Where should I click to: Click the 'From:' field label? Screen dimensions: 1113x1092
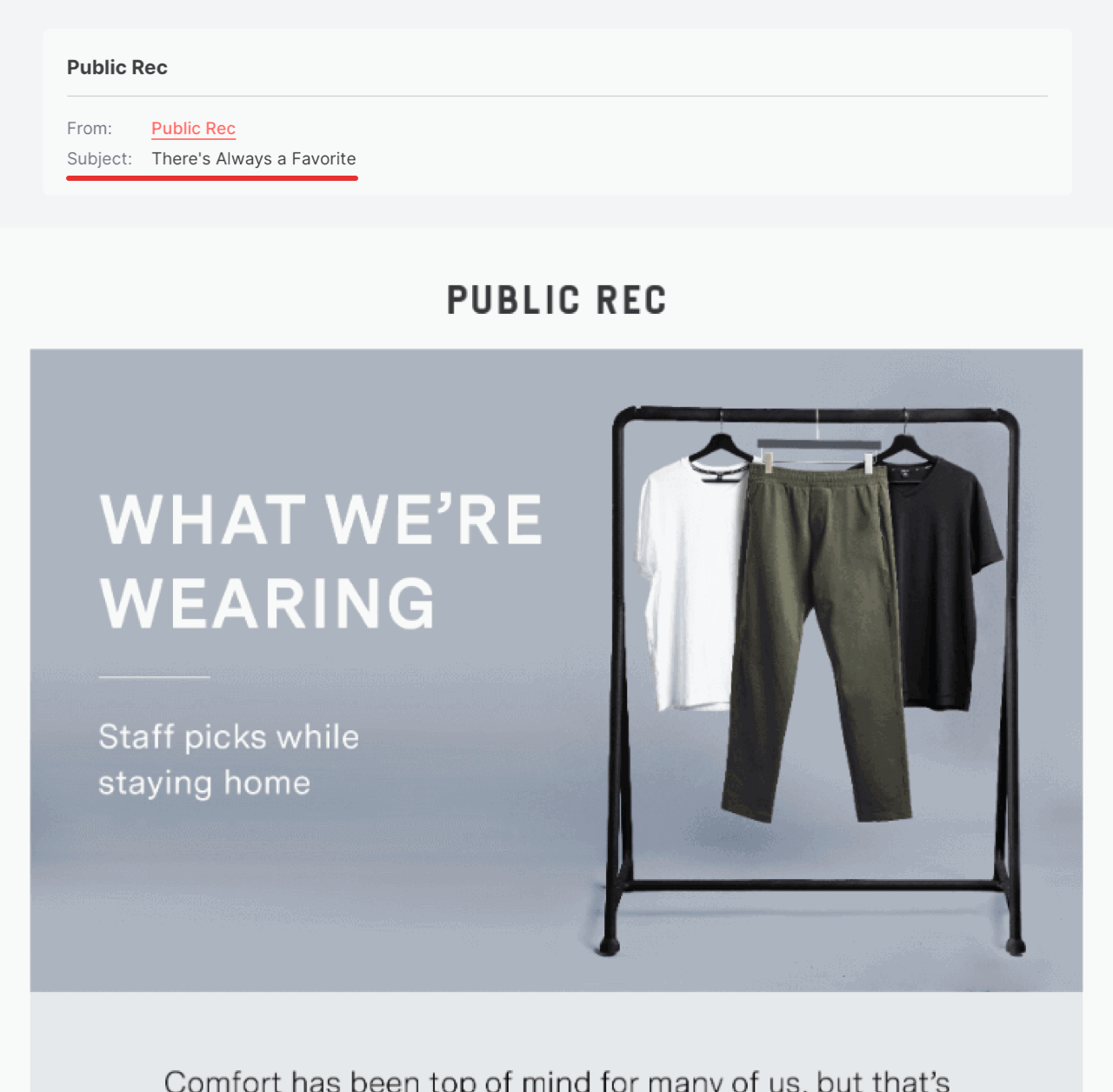(x=89, y=128)
